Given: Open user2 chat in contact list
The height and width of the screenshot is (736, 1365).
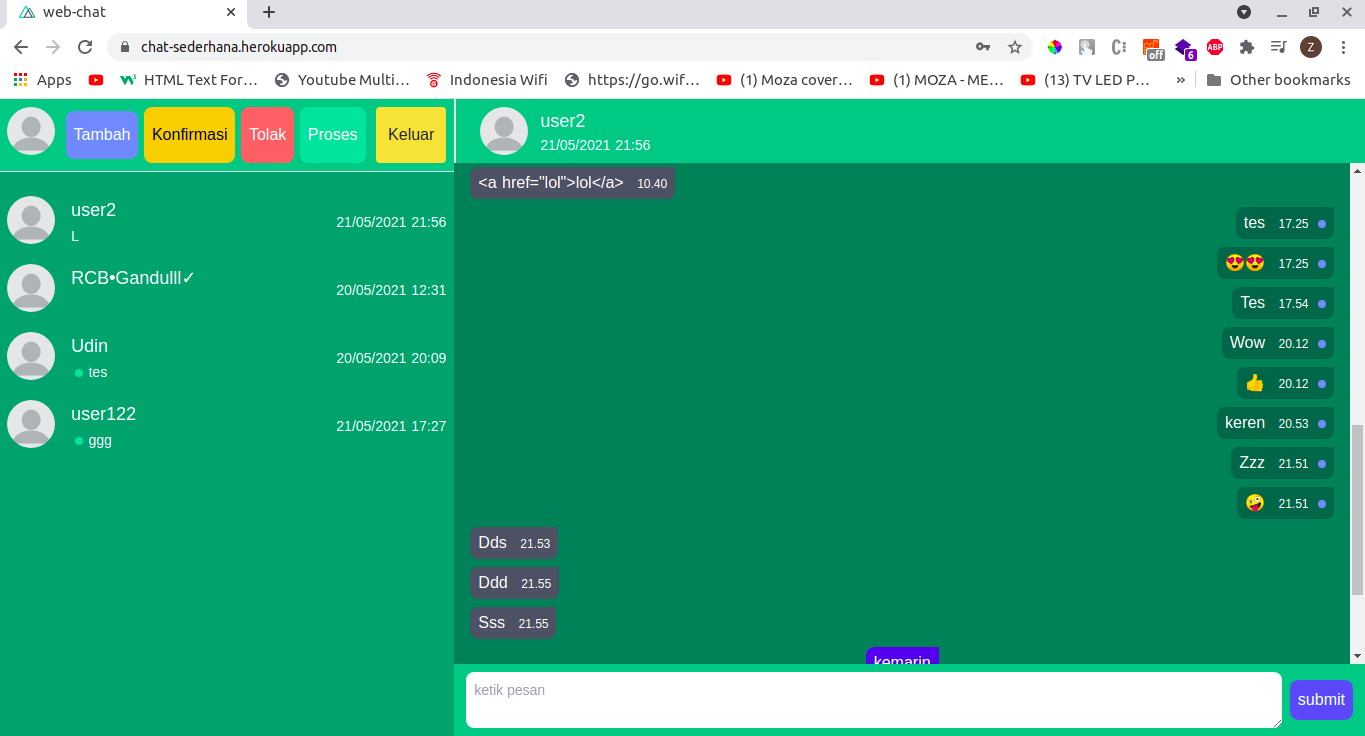Looking at the screenshot, I should (x=227, y=220).
